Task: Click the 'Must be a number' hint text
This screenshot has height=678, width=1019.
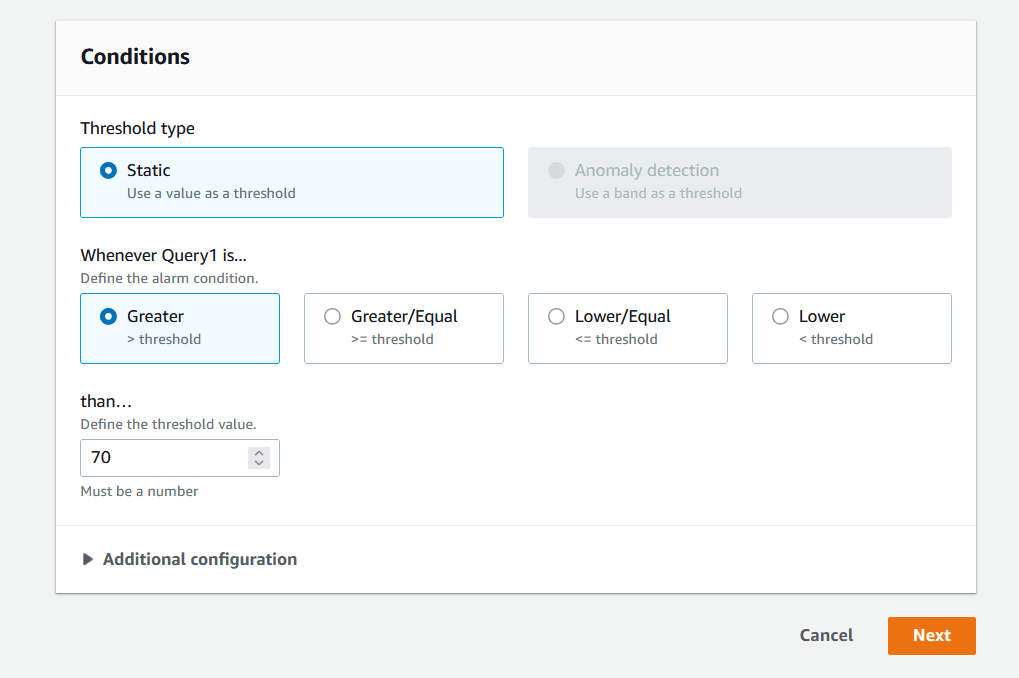Action: coord(139,492)
